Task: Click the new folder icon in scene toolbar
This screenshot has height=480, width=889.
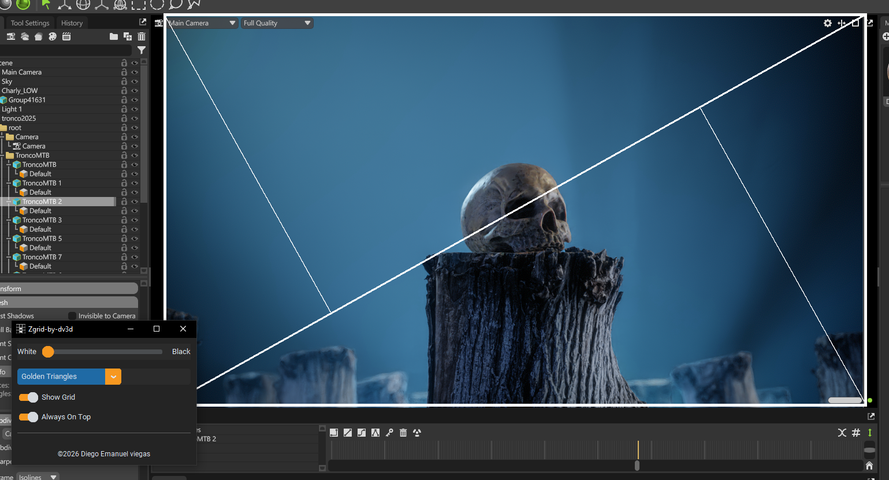Action: (114, 37)
